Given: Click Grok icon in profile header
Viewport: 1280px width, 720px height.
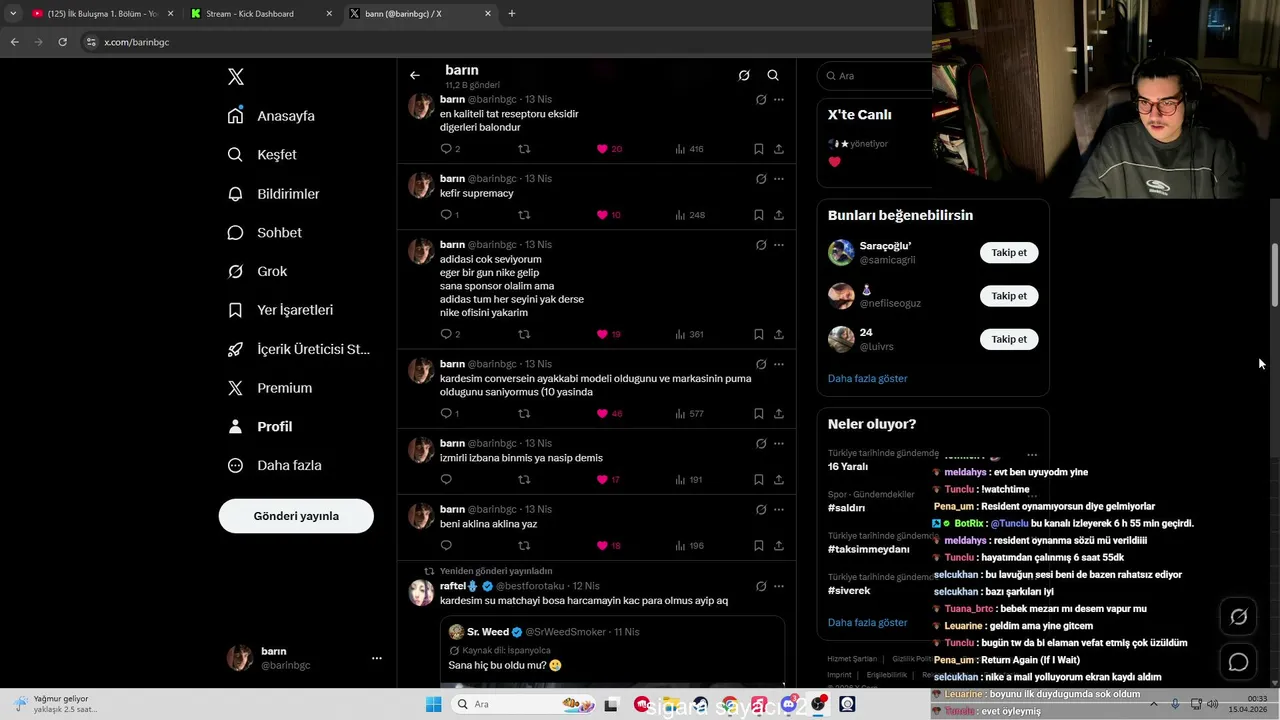Looking at the screenshot, I should coord(744,75).
